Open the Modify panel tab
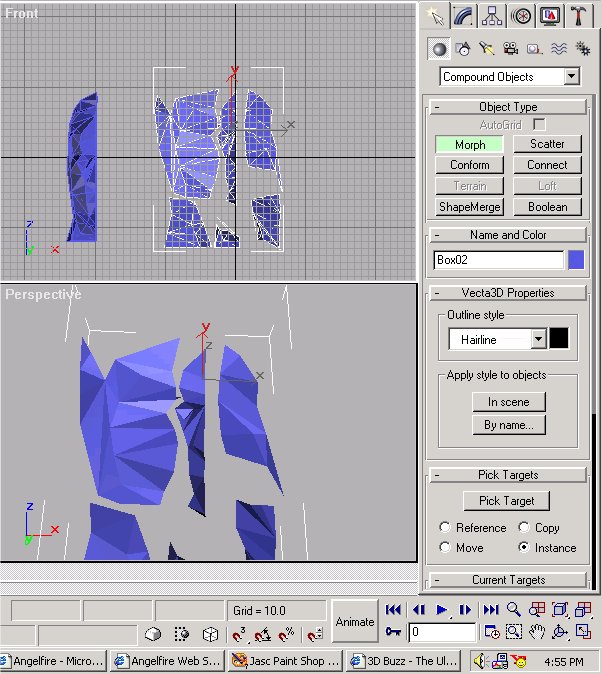 tap(463, 15)
